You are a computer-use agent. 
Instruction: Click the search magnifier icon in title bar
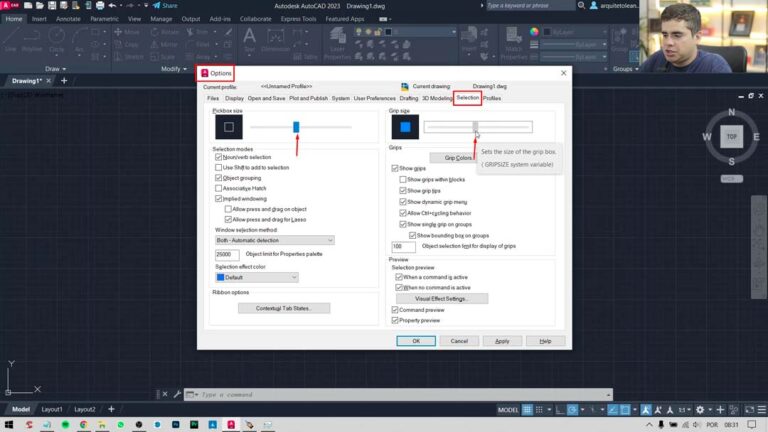tap(581, 5)
